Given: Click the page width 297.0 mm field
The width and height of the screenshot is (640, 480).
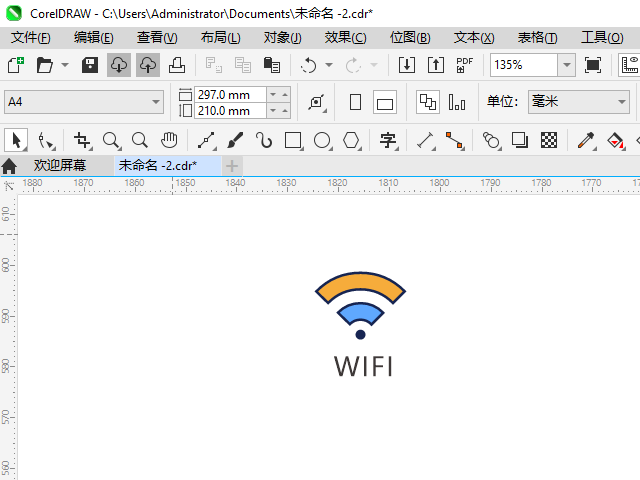Looking at the screenshot, I should [x=230, y=95].
